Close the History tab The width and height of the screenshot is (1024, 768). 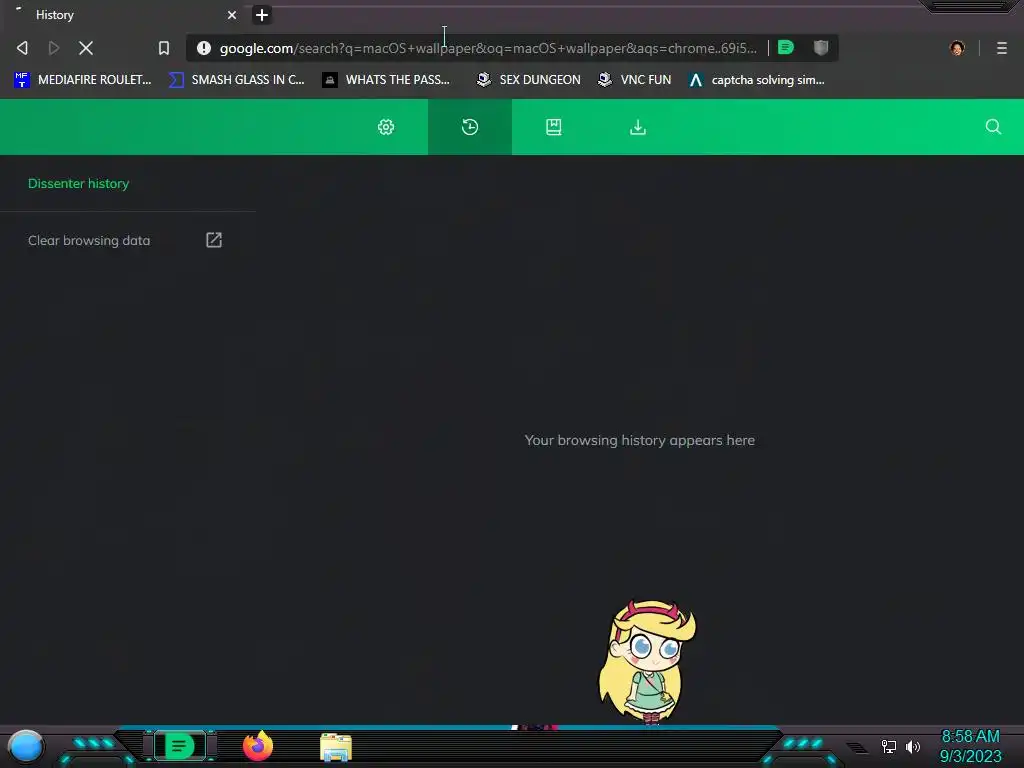(232, 15)
